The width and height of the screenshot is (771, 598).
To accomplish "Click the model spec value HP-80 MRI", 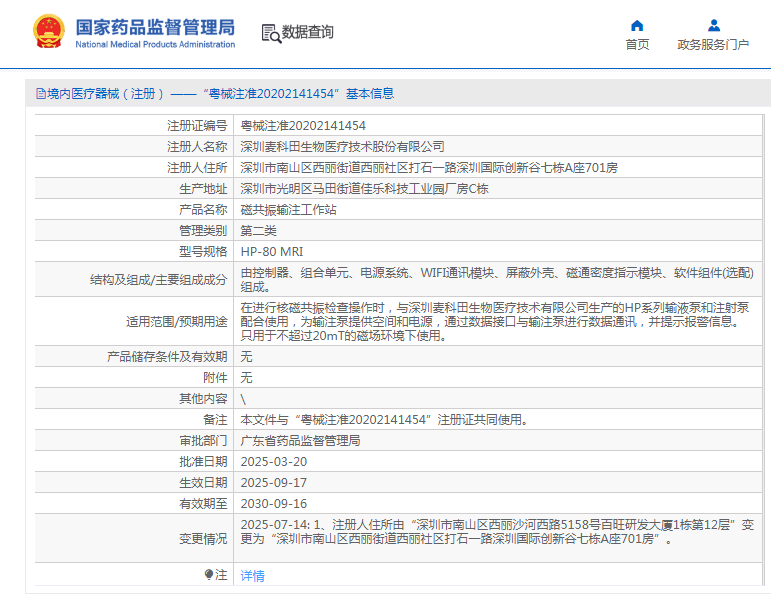I will coord(272,252).
